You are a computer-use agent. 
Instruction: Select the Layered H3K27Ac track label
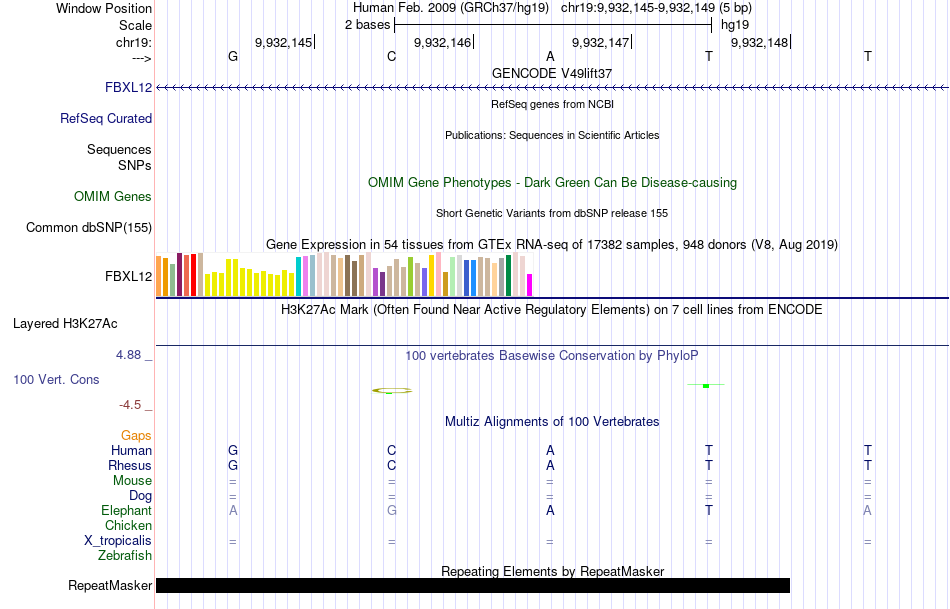(65, 324)
